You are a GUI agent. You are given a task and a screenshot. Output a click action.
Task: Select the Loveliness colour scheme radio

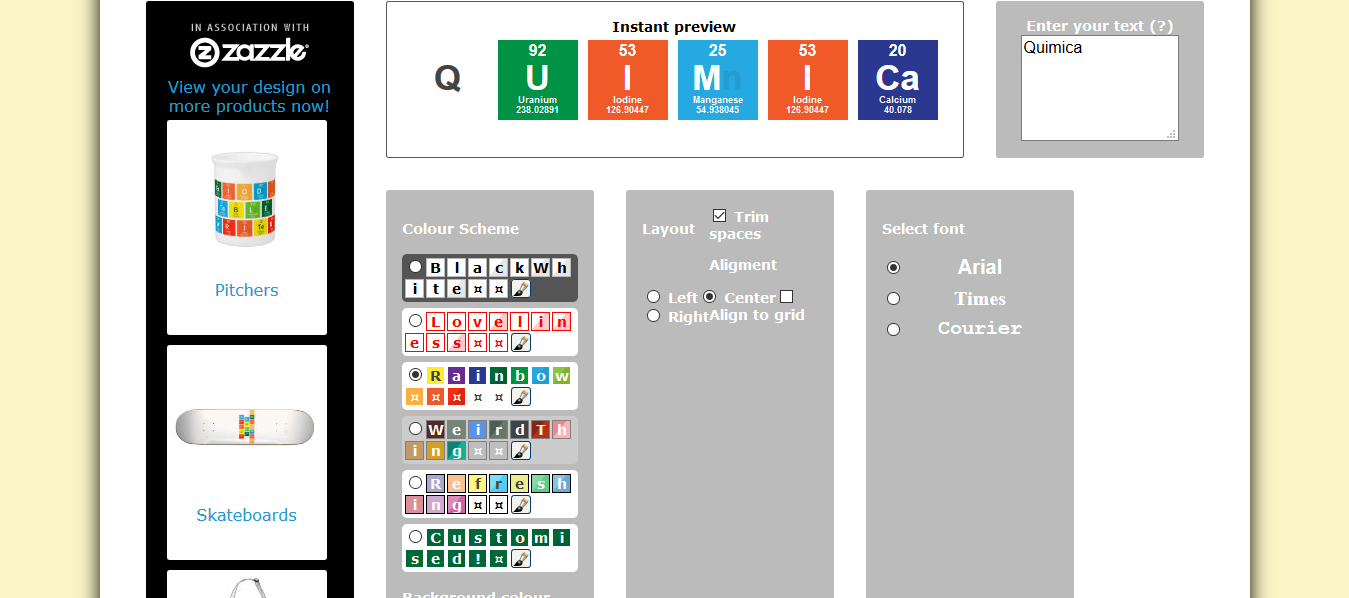point(415,321)
